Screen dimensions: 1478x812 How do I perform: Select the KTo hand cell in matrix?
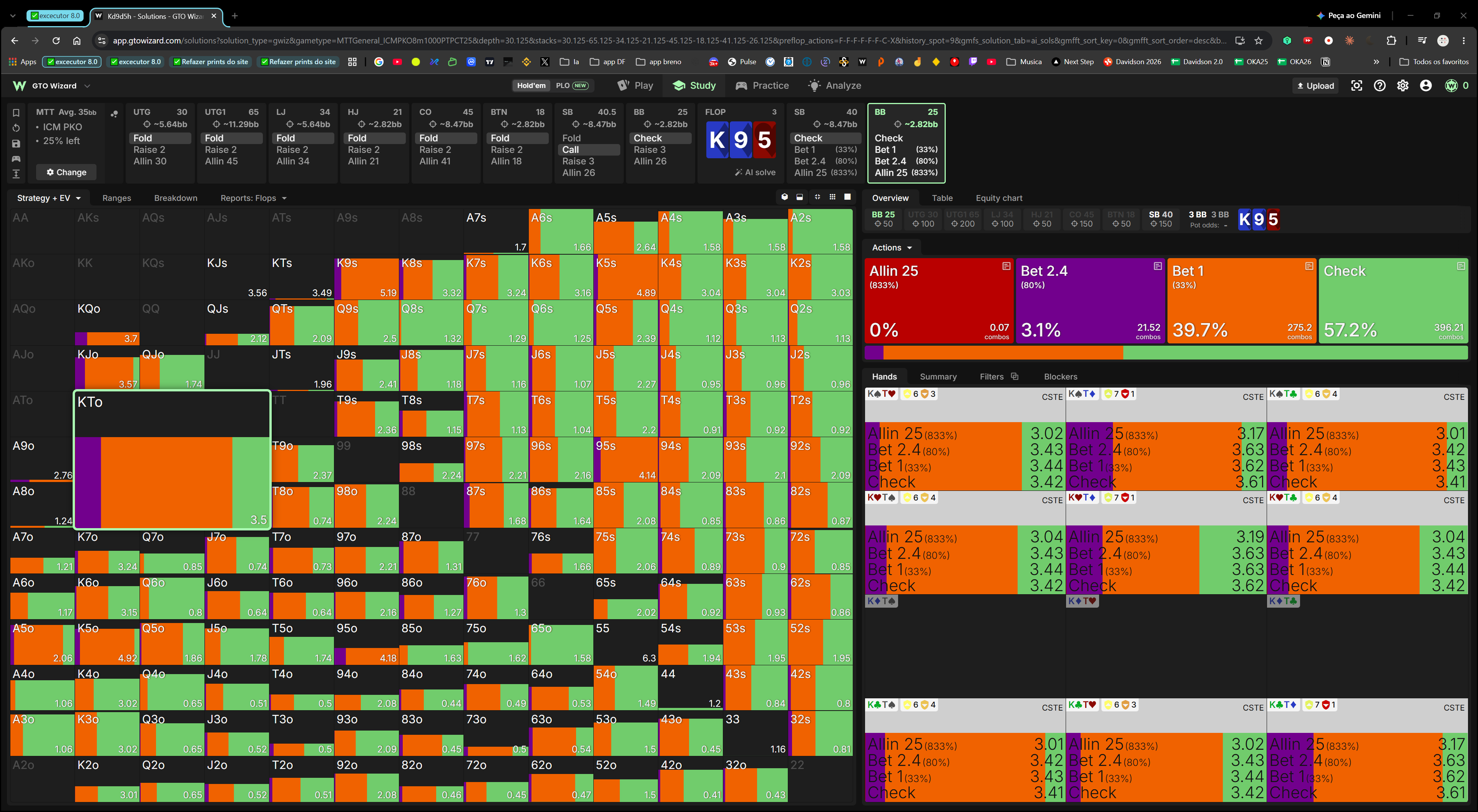[172, 459]
